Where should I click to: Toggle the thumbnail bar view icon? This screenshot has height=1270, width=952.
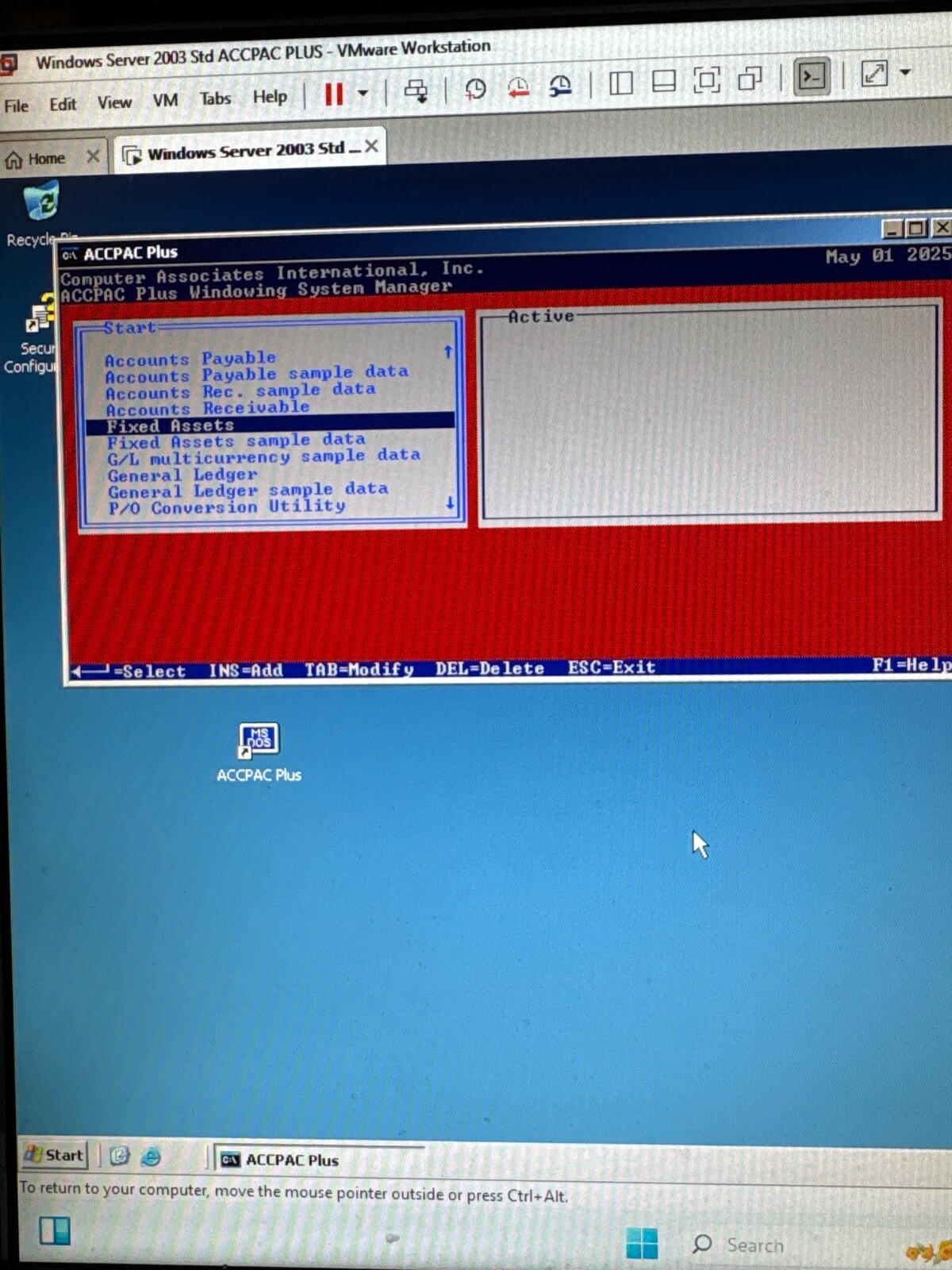pos(663,81)
